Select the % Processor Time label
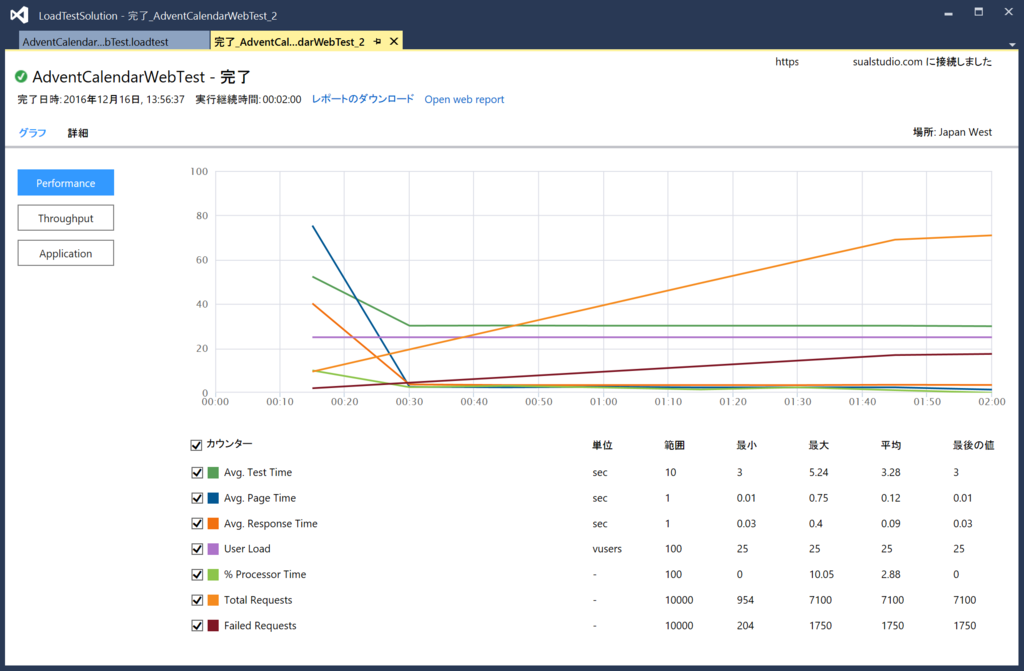 (265, 574)
